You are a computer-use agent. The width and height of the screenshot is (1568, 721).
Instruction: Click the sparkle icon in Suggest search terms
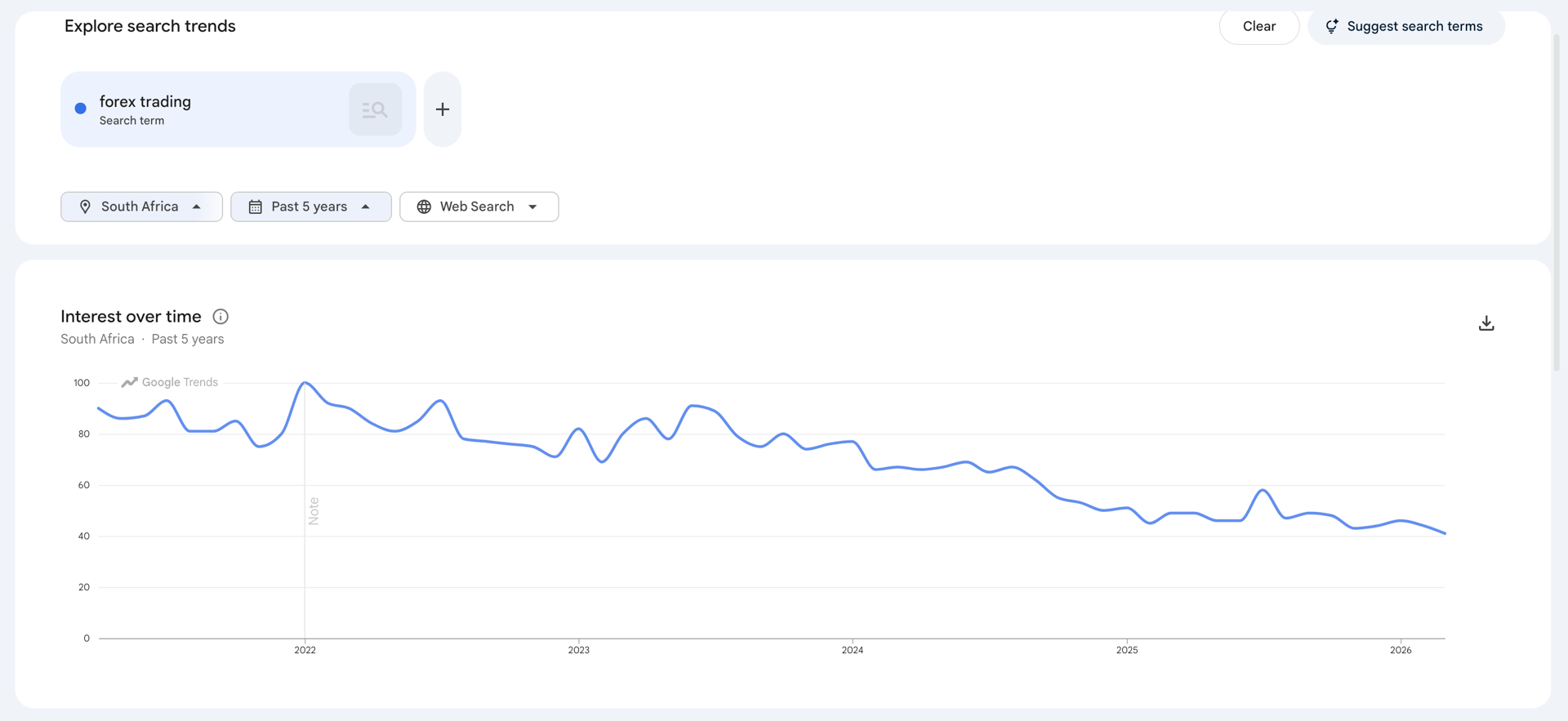tap(1332, 26)
